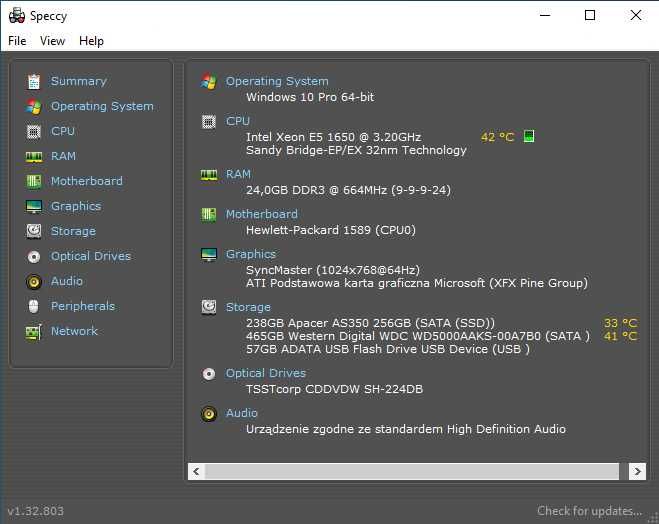The width and height of the screenshot is (659, 524).
Task: Click the left arrow of horizontal scrollbar
Action: coord(196,471)
